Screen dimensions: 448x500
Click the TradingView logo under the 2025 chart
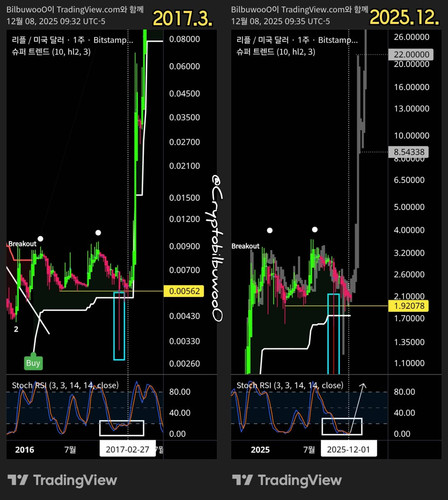point(287,480)
